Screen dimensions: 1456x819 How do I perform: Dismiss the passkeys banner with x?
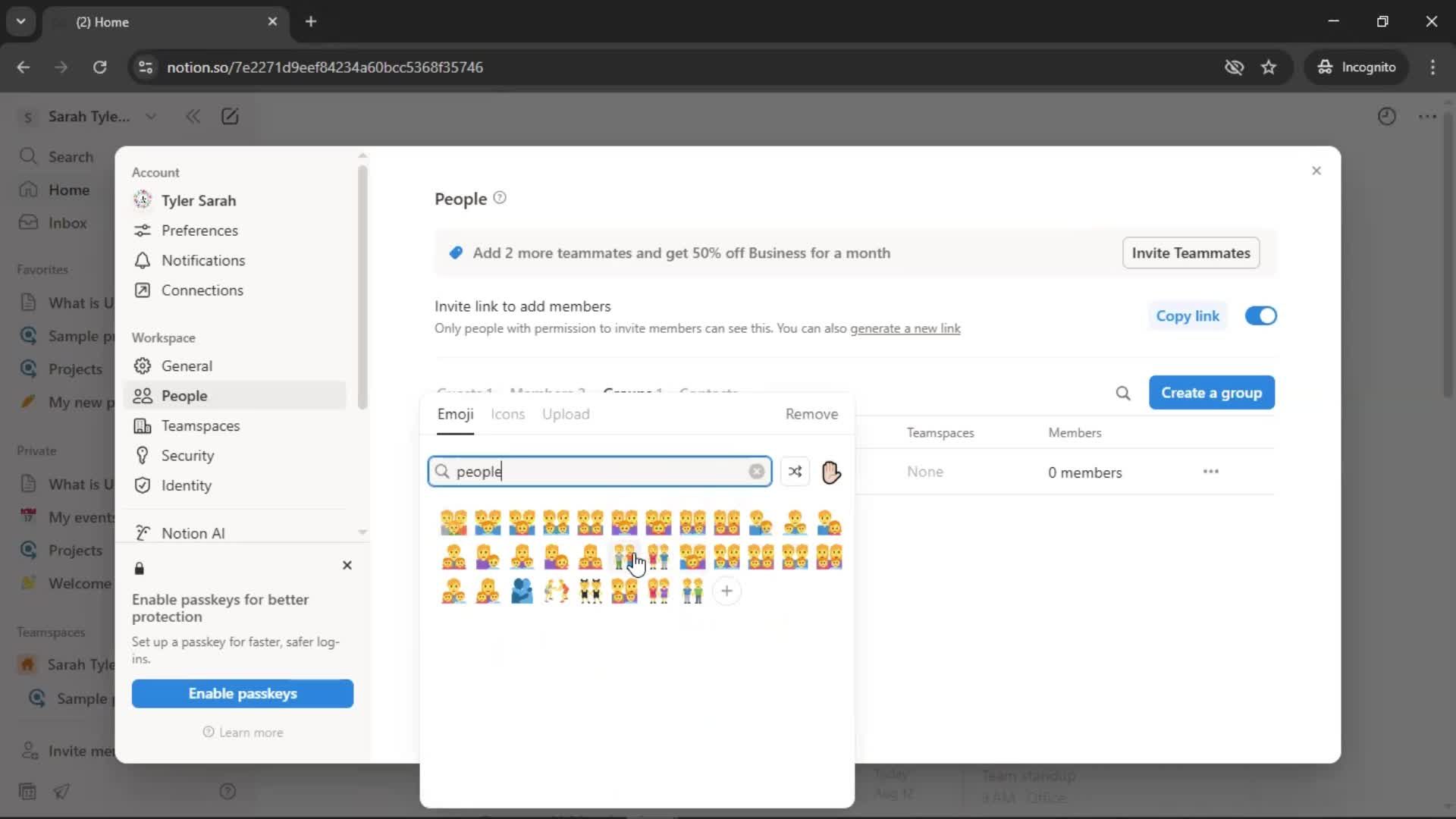347,565
